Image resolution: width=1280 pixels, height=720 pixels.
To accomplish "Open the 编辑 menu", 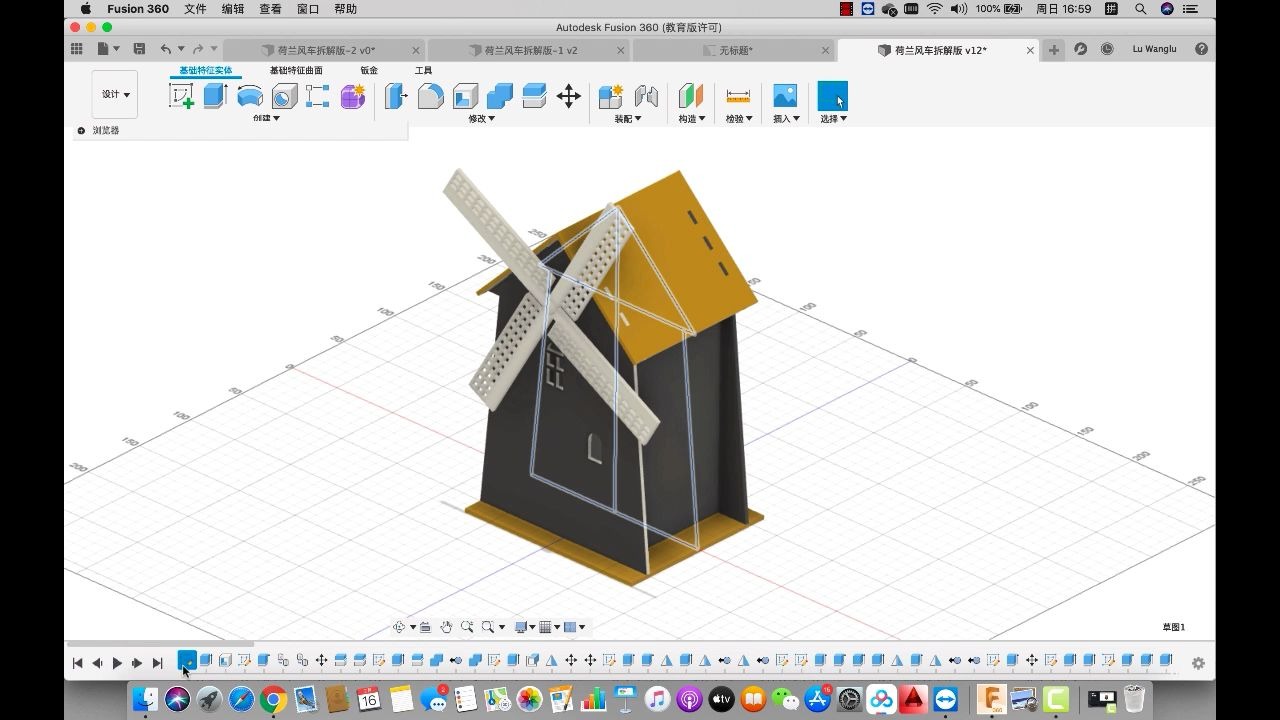I will tap(233, 9).
